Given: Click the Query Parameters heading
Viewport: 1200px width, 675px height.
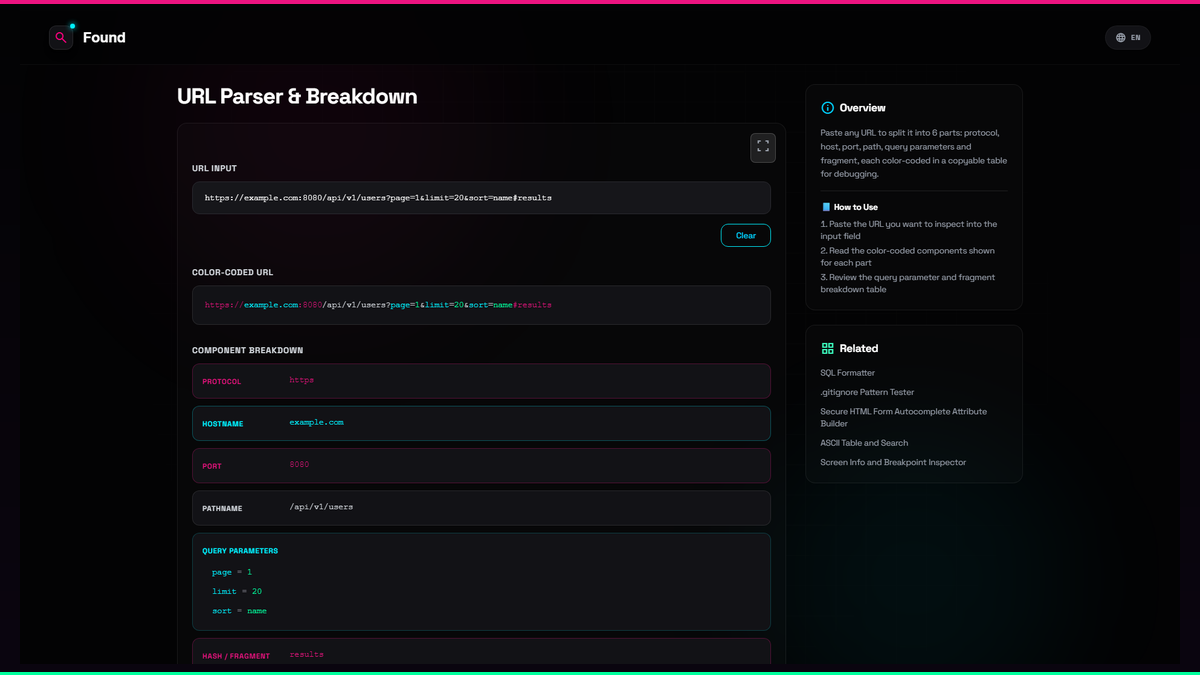Looking at the screenshot, I should coord(240,551).
